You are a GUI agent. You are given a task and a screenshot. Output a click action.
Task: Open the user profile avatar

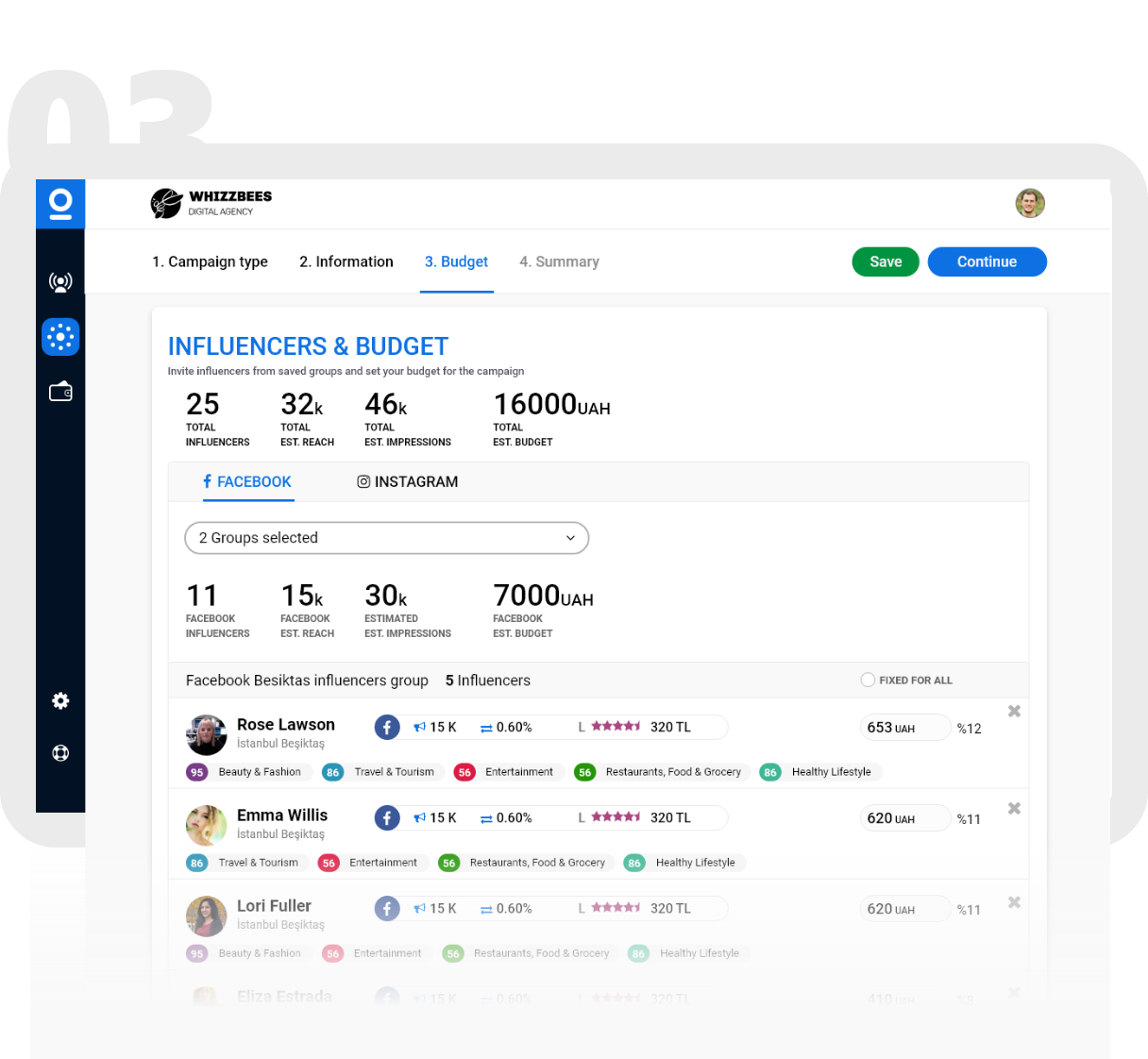[1030, 203]
